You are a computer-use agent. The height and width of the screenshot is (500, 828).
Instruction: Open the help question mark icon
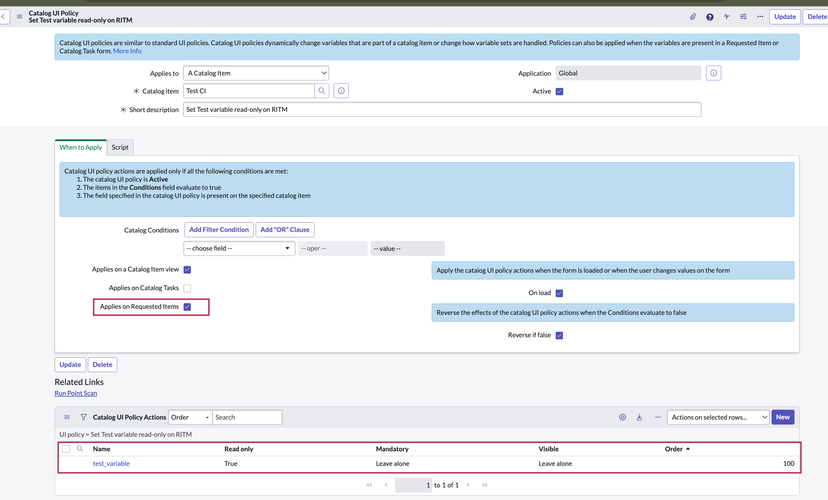tap(710, 17)
